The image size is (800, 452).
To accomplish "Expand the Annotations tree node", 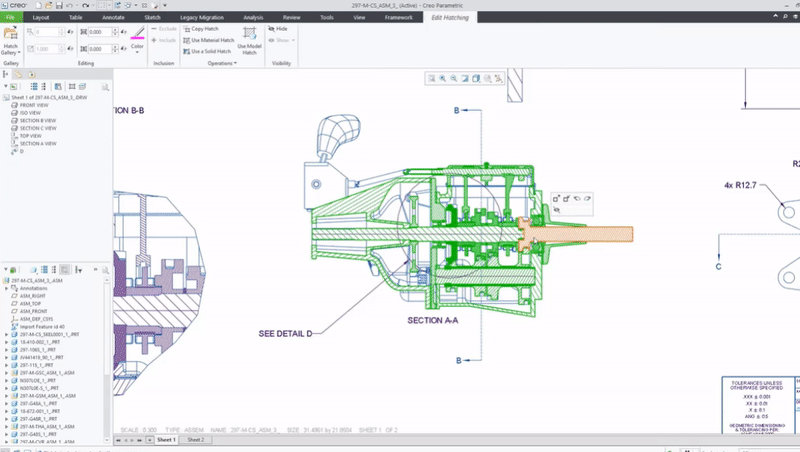I will coord(5,290).
